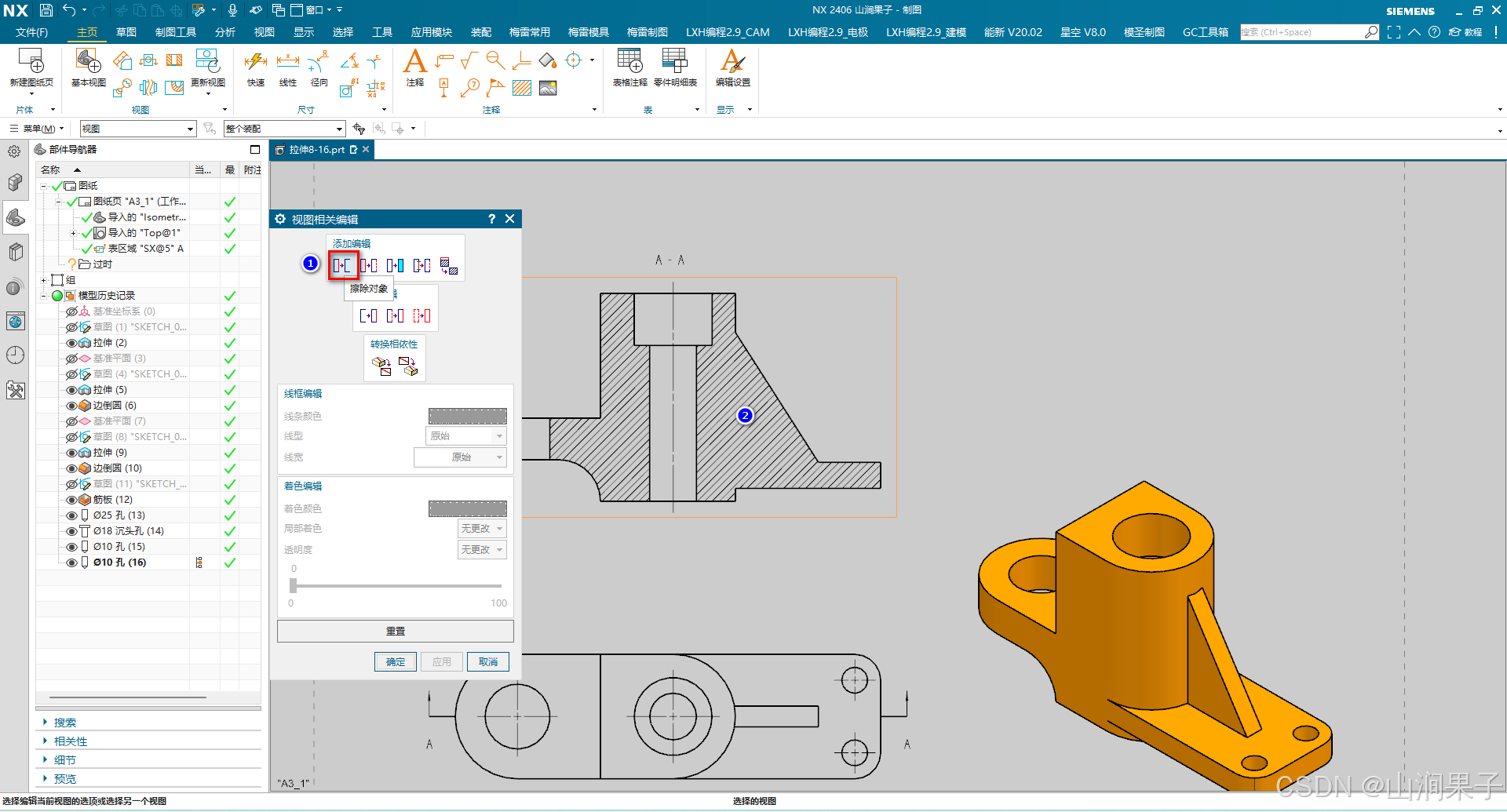Screen dimensions: 1507x812
Task: Click the 取消 Cancel button in dialog
Action: (x=488, y=662)
